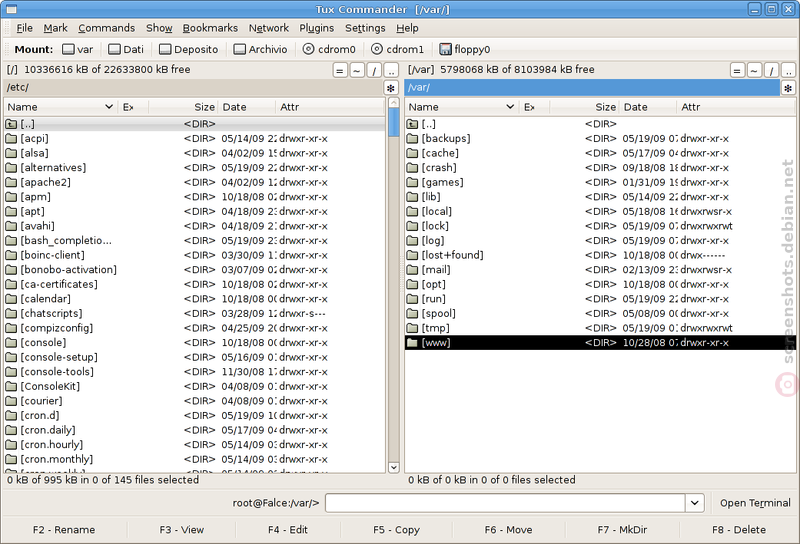The image size is (800, 544).
Task: Click F2 - Rename button
Action: click(x=64, y=530)
